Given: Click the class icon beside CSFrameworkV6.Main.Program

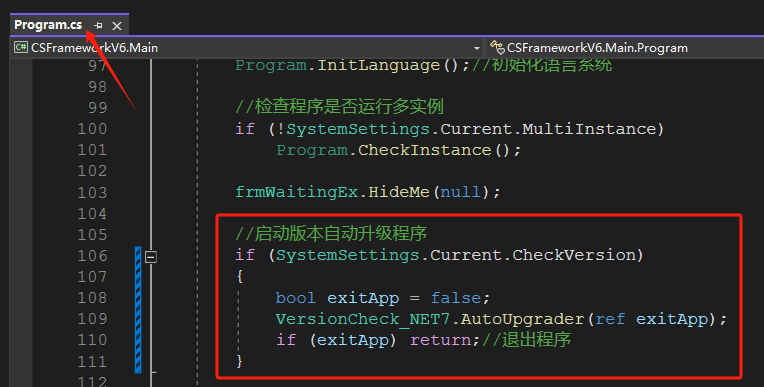Looking at the screenshot, I should pos(497,47).
